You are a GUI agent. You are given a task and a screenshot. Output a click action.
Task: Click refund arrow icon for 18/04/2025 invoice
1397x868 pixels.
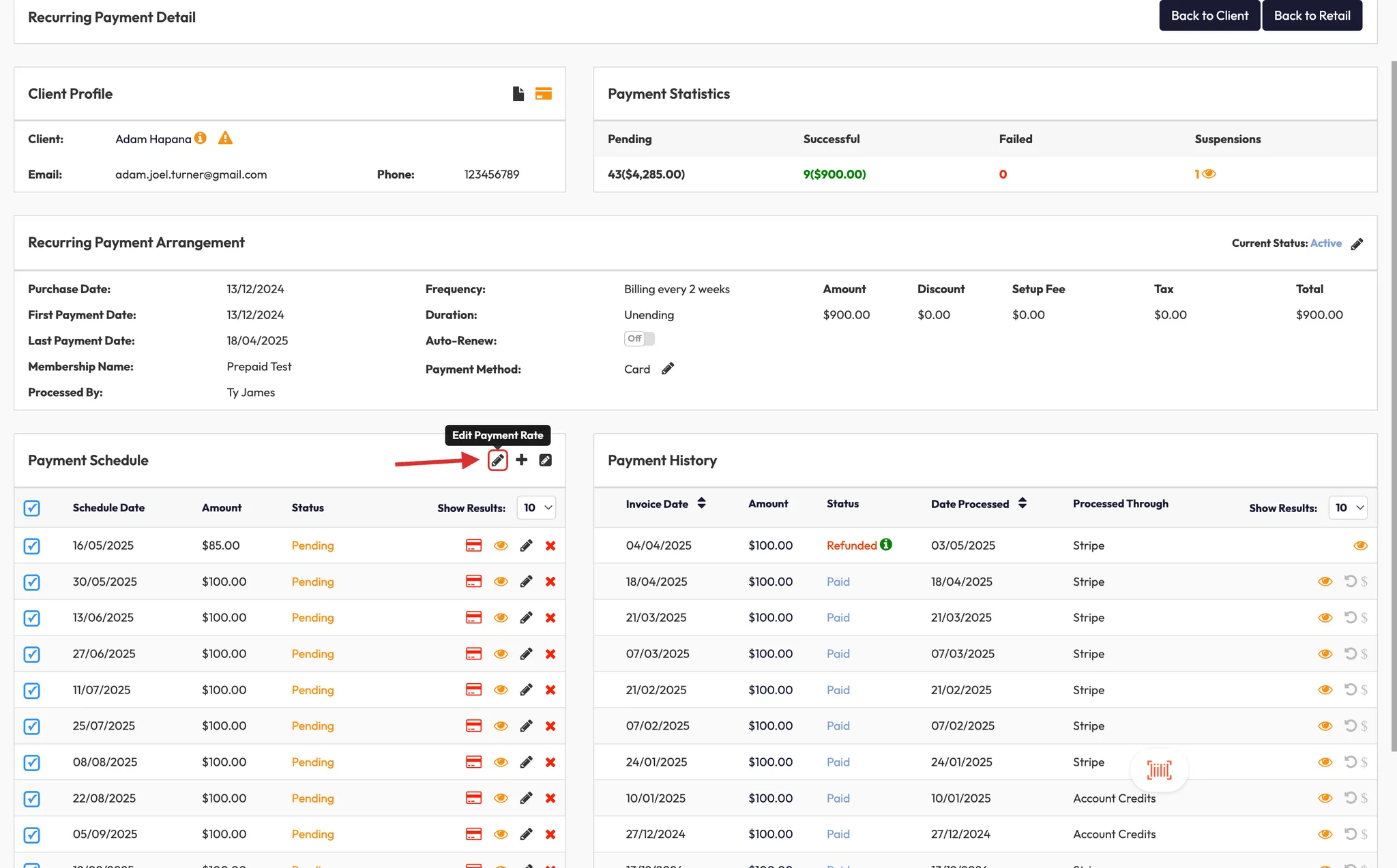pos(1350,582)
